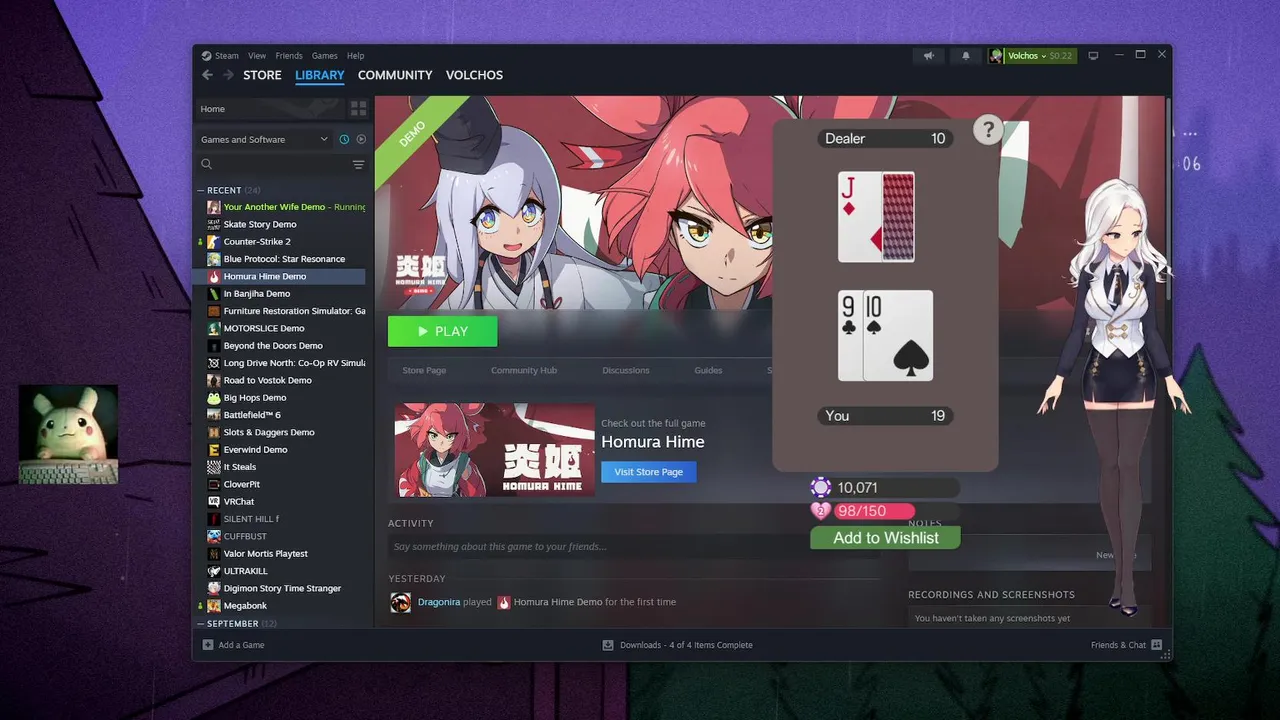Image resolution: width=1280 pixels, height=720 pixels.
Task: Go to the COMMUNITY tab
Action: pos(395,75)
